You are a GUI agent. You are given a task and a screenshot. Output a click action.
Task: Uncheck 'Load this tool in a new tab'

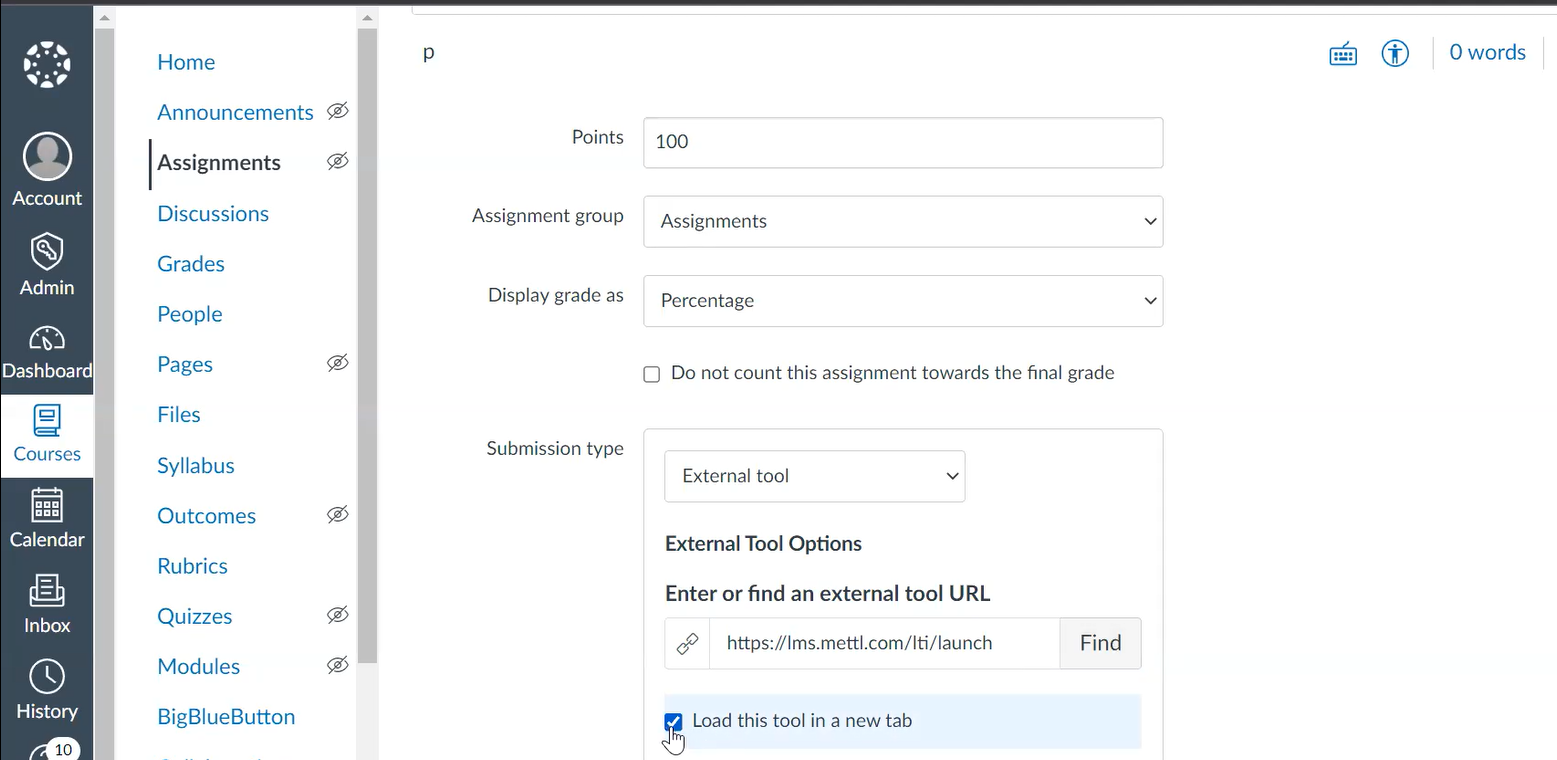(674, 721)
